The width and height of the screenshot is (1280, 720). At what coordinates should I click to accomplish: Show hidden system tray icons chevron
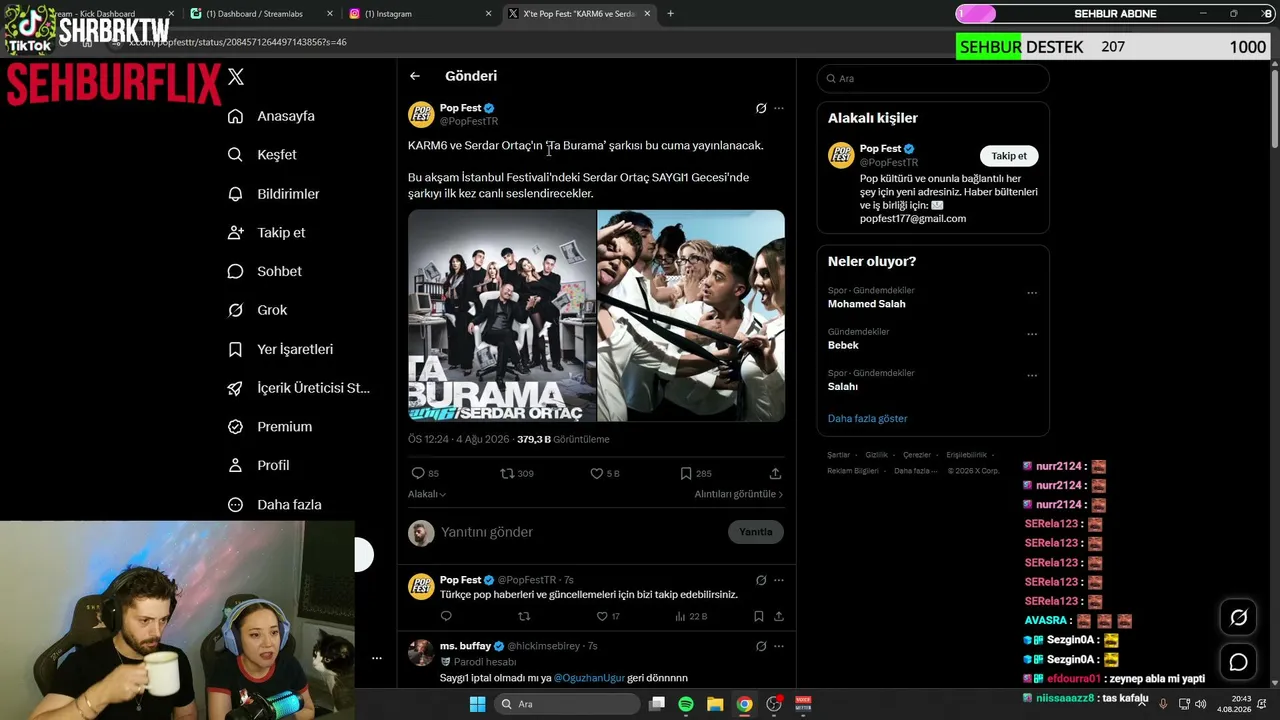(x=1142, y=704)
